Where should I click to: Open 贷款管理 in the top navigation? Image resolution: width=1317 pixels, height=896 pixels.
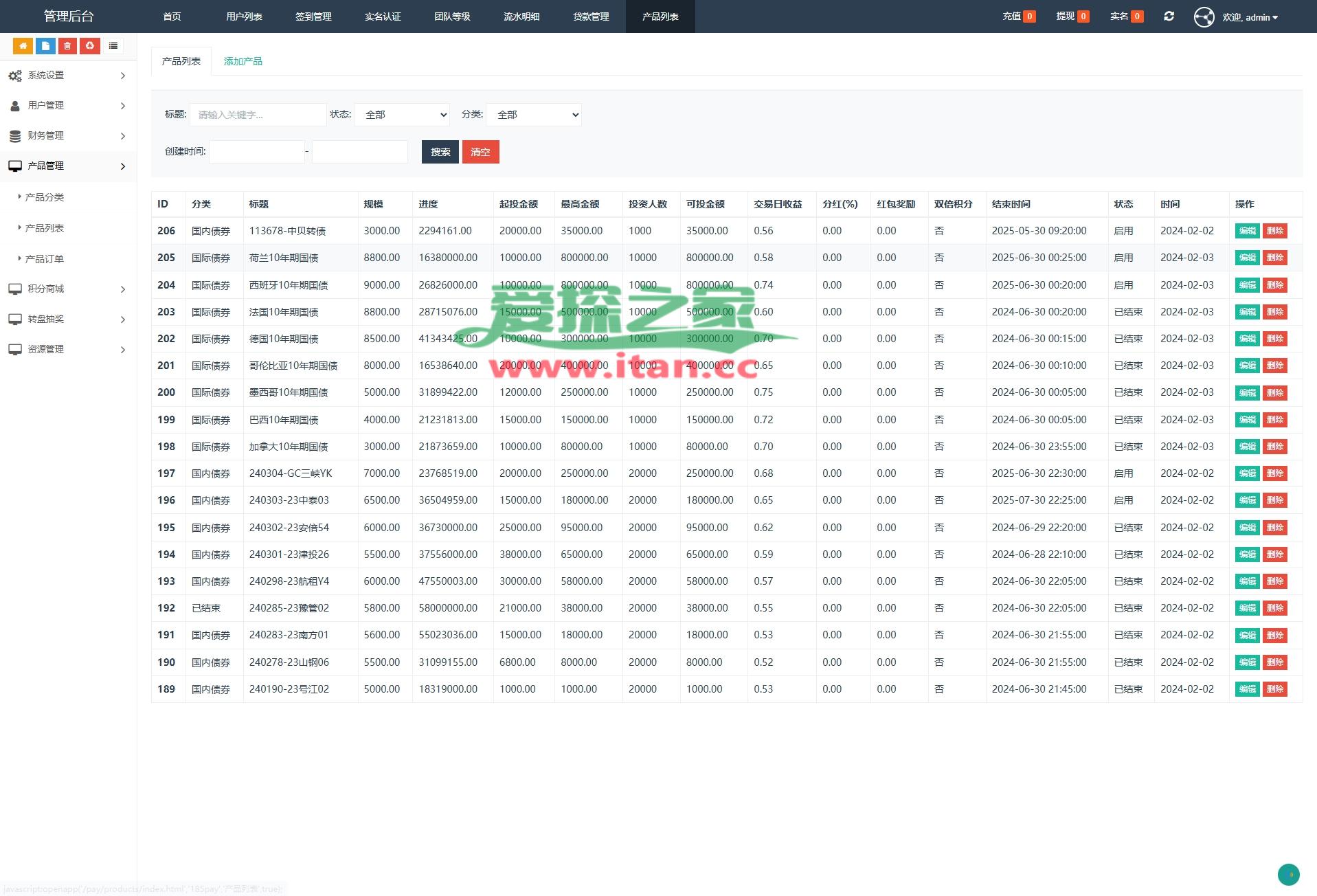[x=591, y=16]
